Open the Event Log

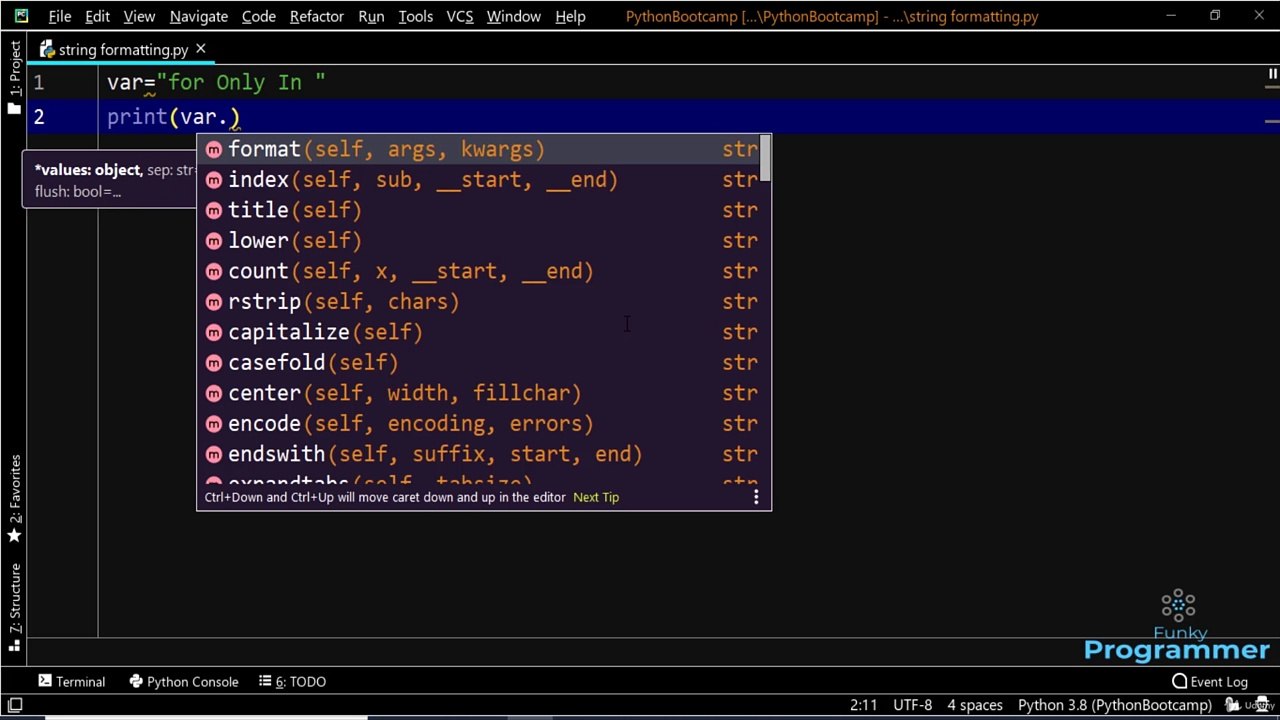coord(1210,681)
